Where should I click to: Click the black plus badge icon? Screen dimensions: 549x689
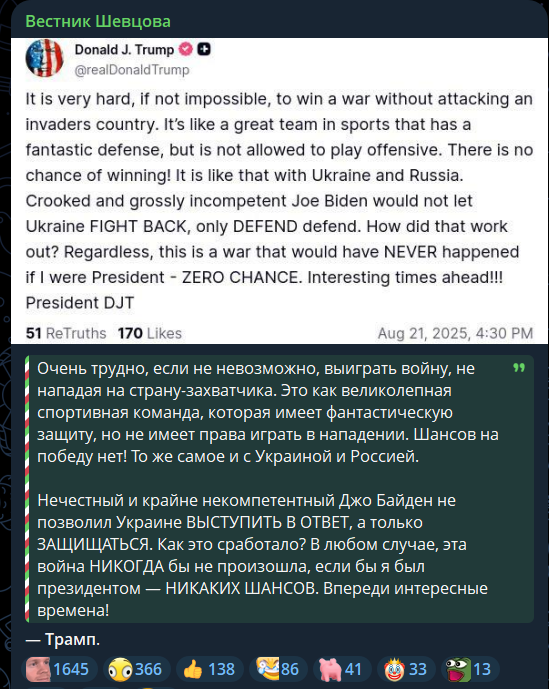(x=204, y=49)
